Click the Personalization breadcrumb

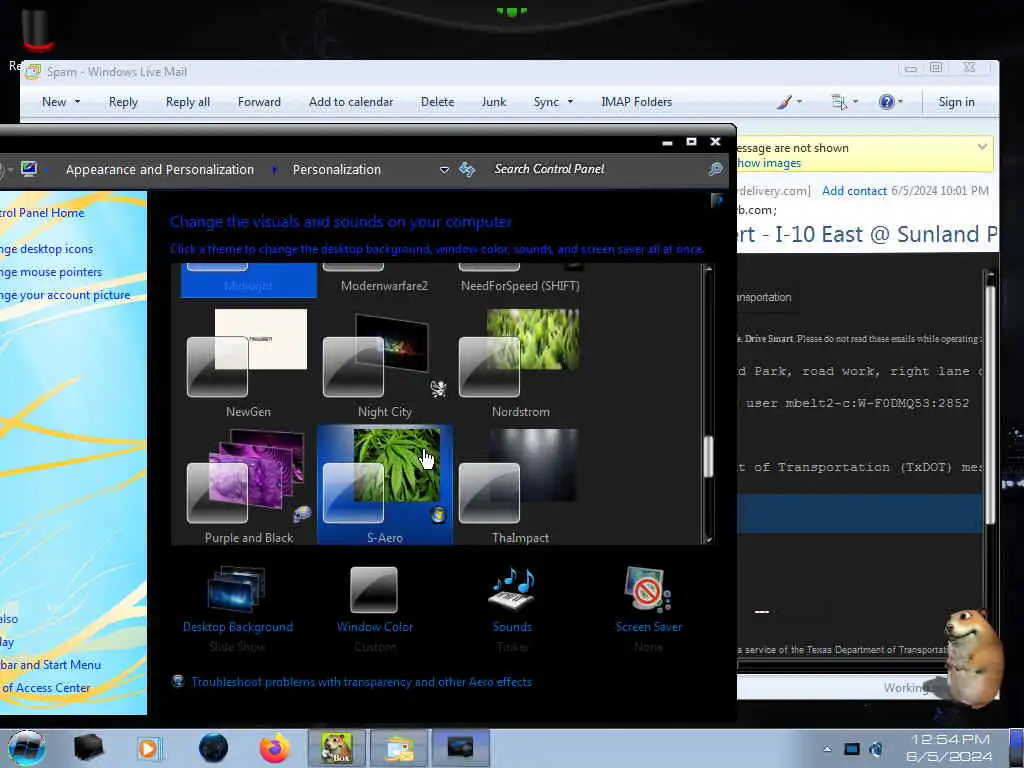pyautogui.click(x=336, y=169)
